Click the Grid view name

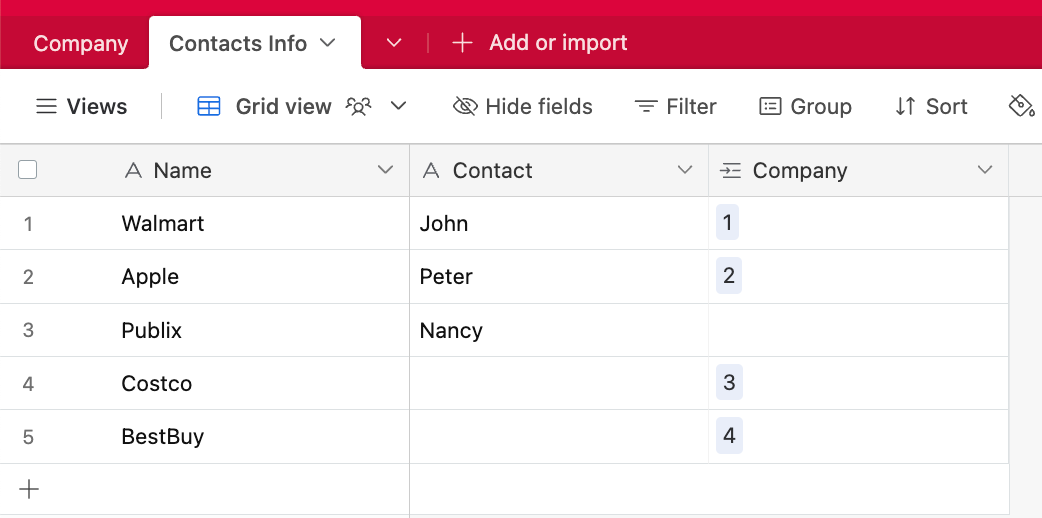coord(284,106)
